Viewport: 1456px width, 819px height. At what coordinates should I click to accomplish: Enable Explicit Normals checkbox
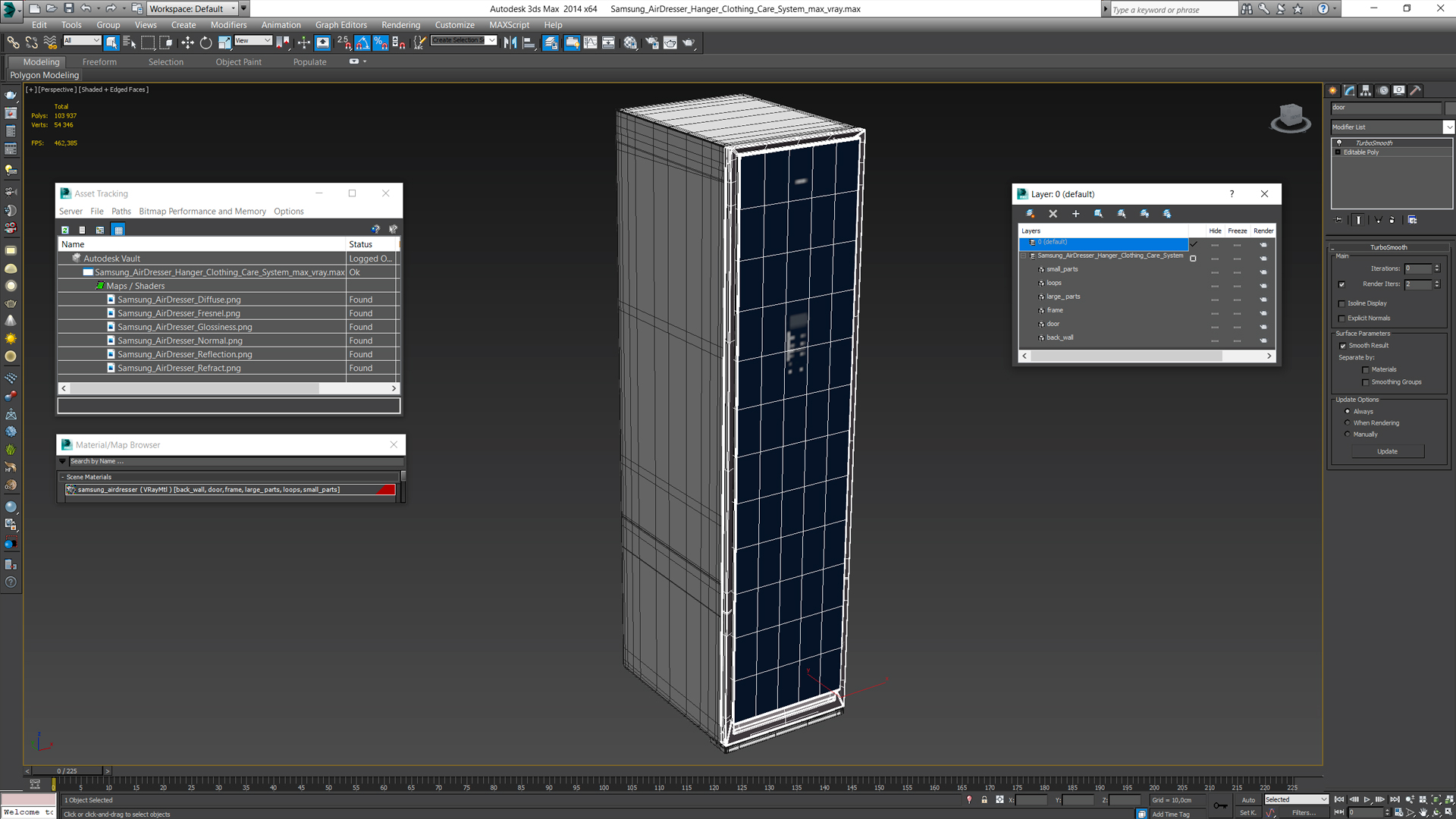coord(1341,318)
